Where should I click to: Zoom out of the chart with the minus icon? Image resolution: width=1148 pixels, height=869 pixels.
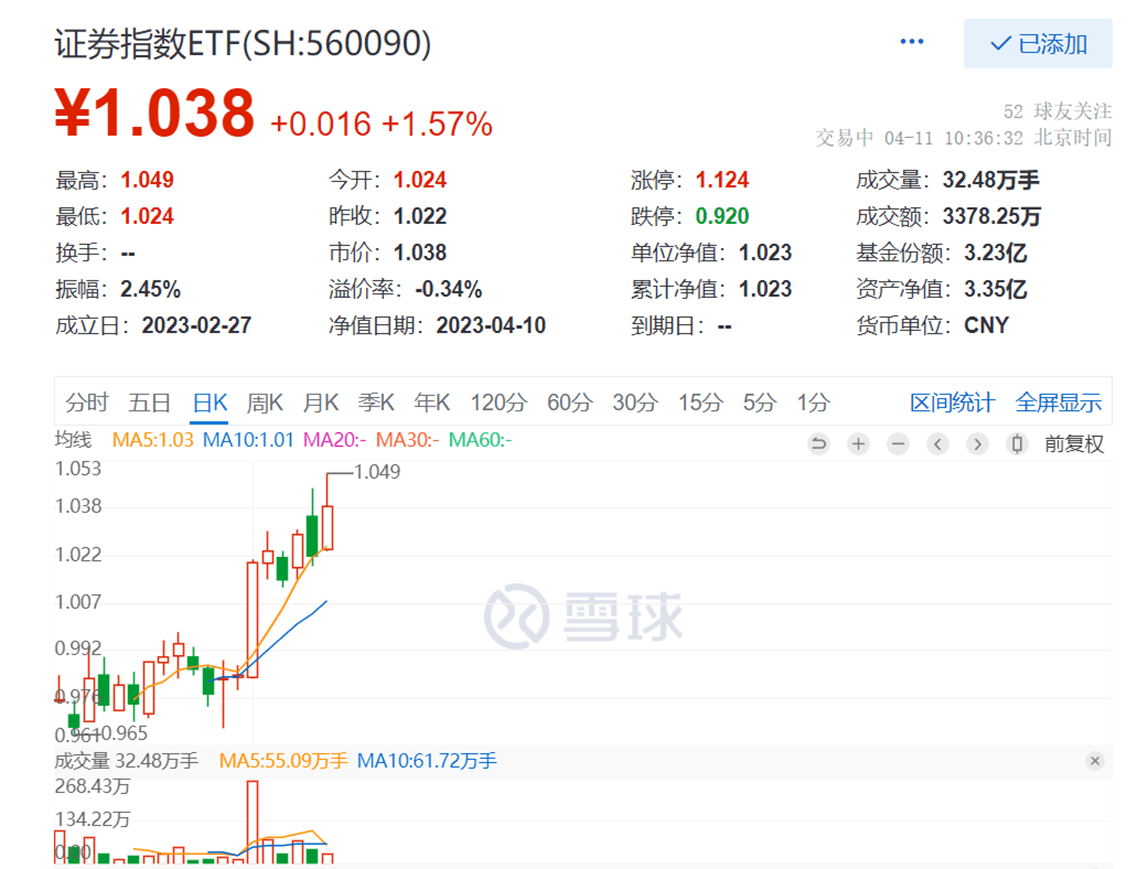pyautogui.click(x=898, y=443)
